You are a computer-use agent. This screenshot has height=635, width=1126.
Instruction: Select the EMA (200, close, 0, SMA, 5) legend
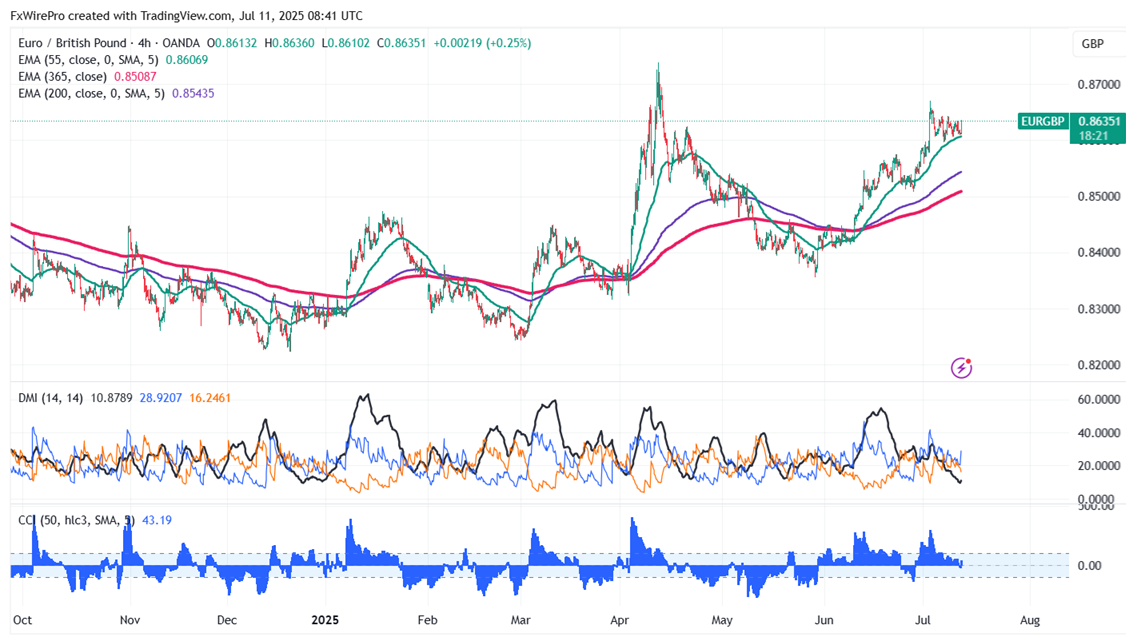pos(91,93)
